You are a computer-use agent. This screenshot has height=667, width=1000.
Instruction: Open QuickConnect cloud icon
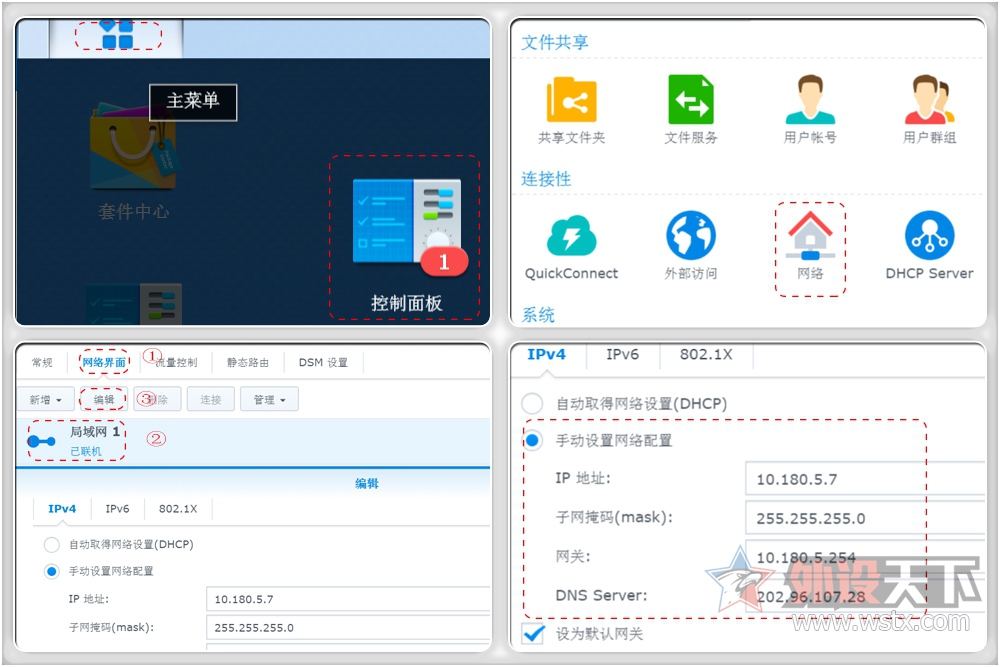point(571,236)
